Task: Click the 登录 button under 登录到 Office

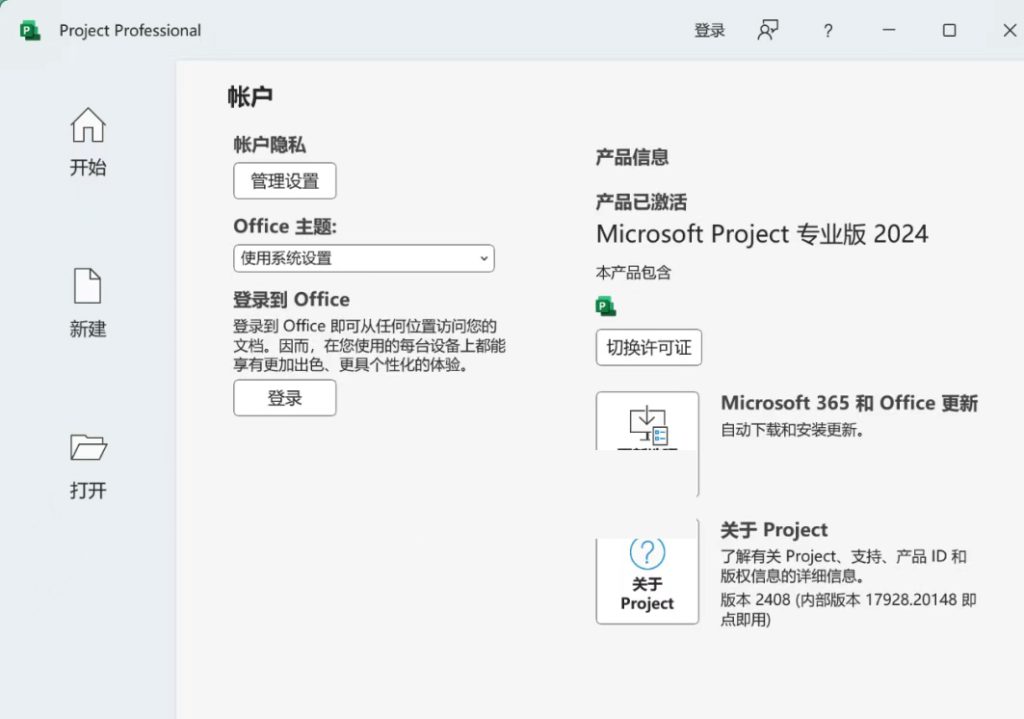Action: click(x=285, y=398)
